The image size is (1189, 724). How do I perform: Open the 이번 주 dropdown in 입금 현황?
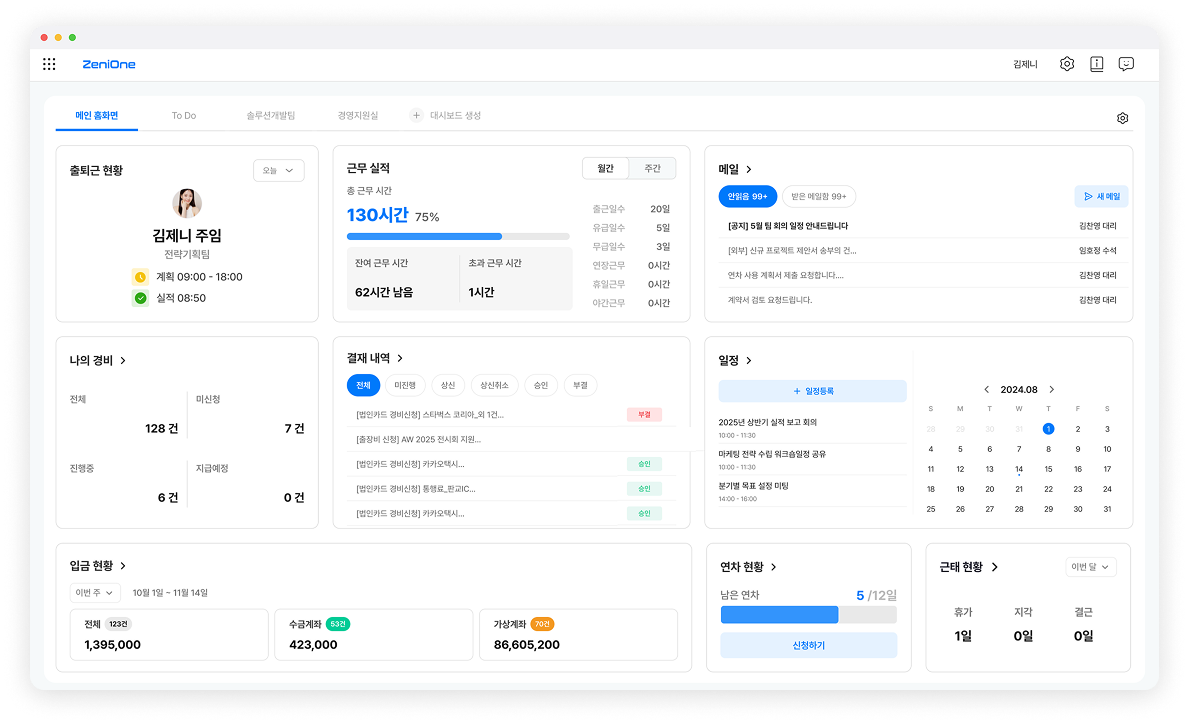[x=97, y=593]
